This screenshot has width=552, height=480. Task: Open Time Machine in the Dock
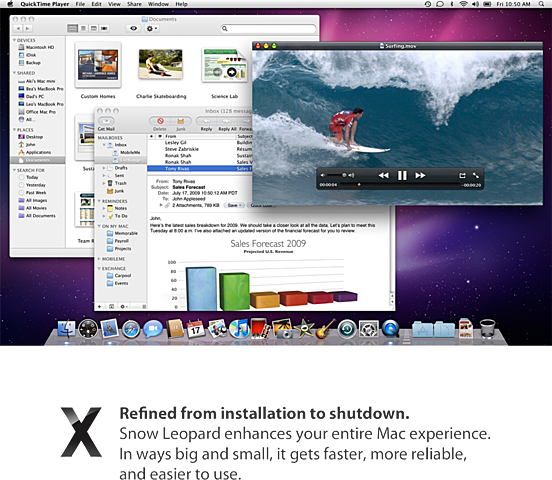[347, 329]
